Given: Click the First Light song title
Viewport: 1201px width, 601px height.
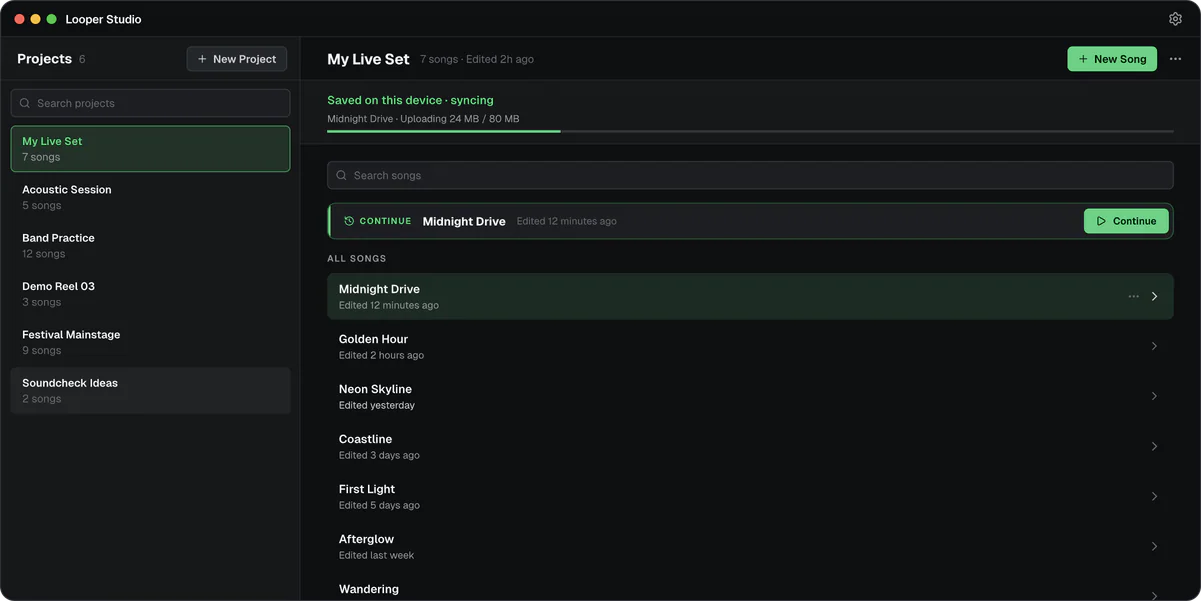Looking at the screenshot, I should (367, 489).
